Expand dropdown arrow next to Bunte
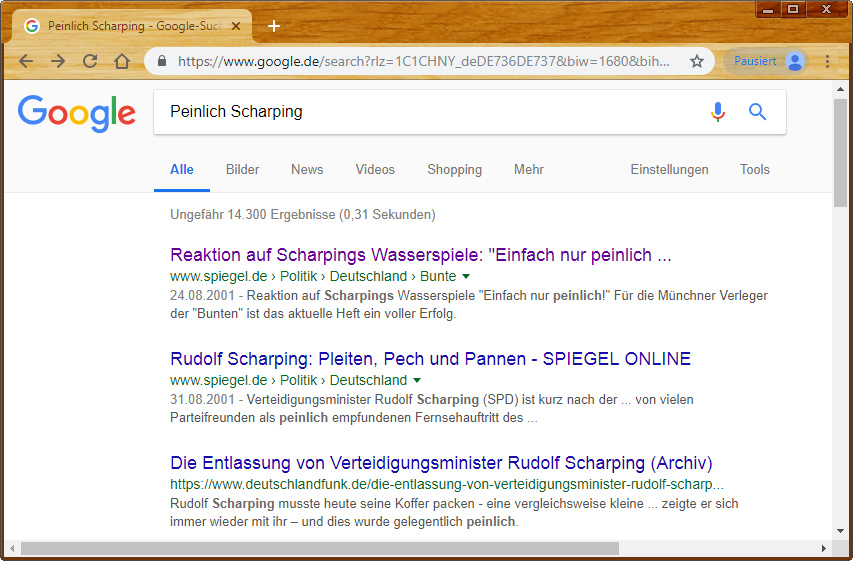The width and height of the screenshot is (853, 561). point(466,276)
